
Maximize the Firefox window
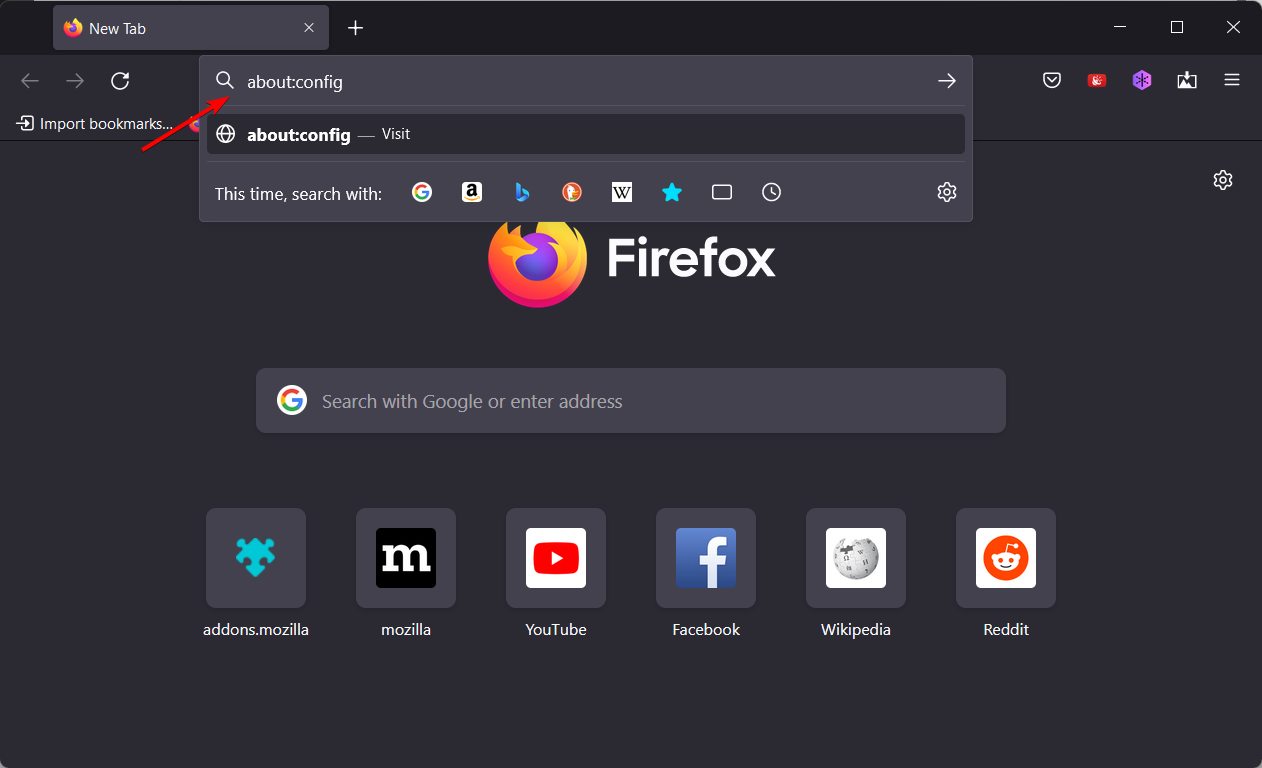tap(1177, 28)
